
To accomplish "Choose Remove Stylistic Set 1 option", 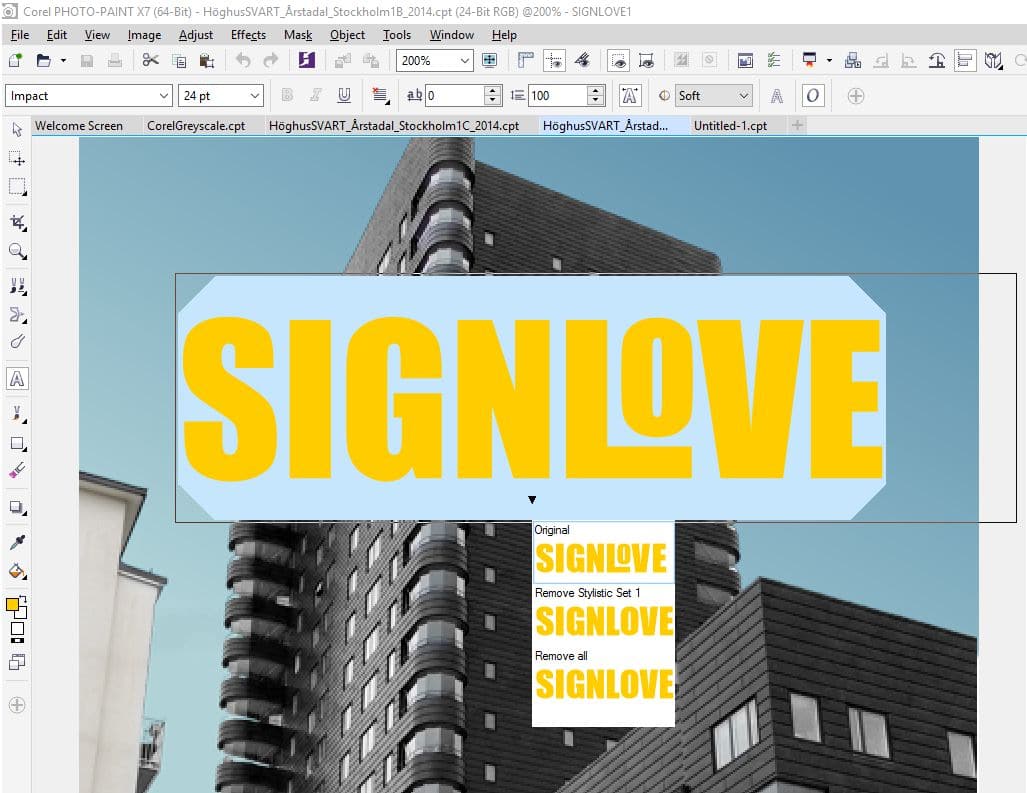I will click(x=603, y=621).
